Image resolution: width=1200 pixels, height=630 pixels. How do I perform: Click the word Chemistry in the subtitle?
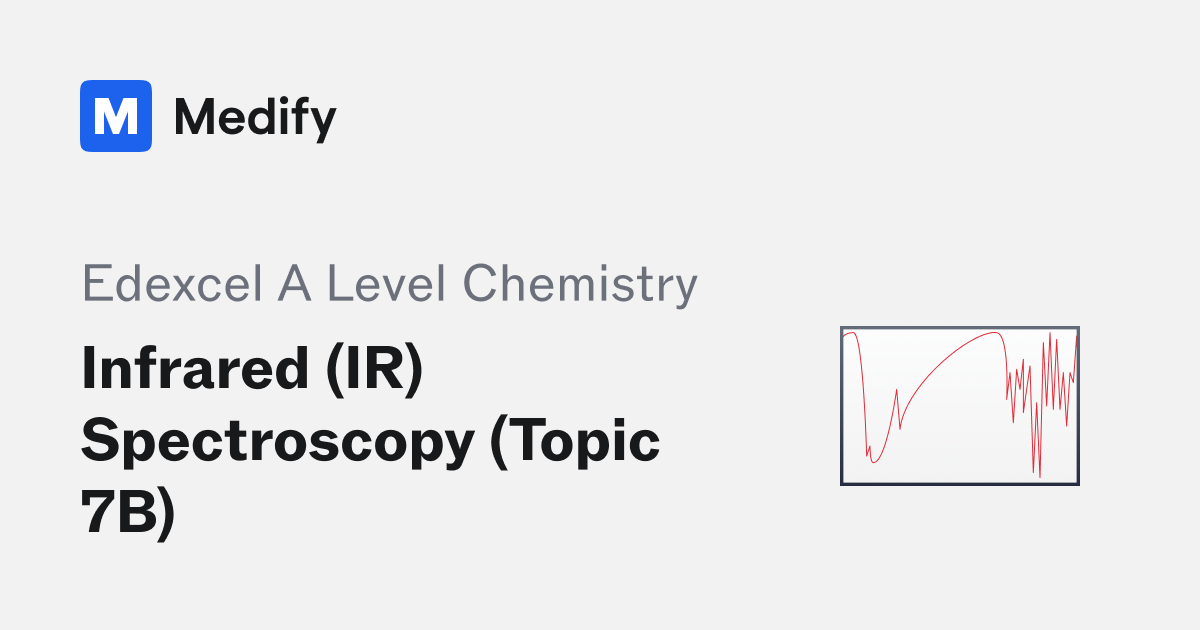point(581,284)
